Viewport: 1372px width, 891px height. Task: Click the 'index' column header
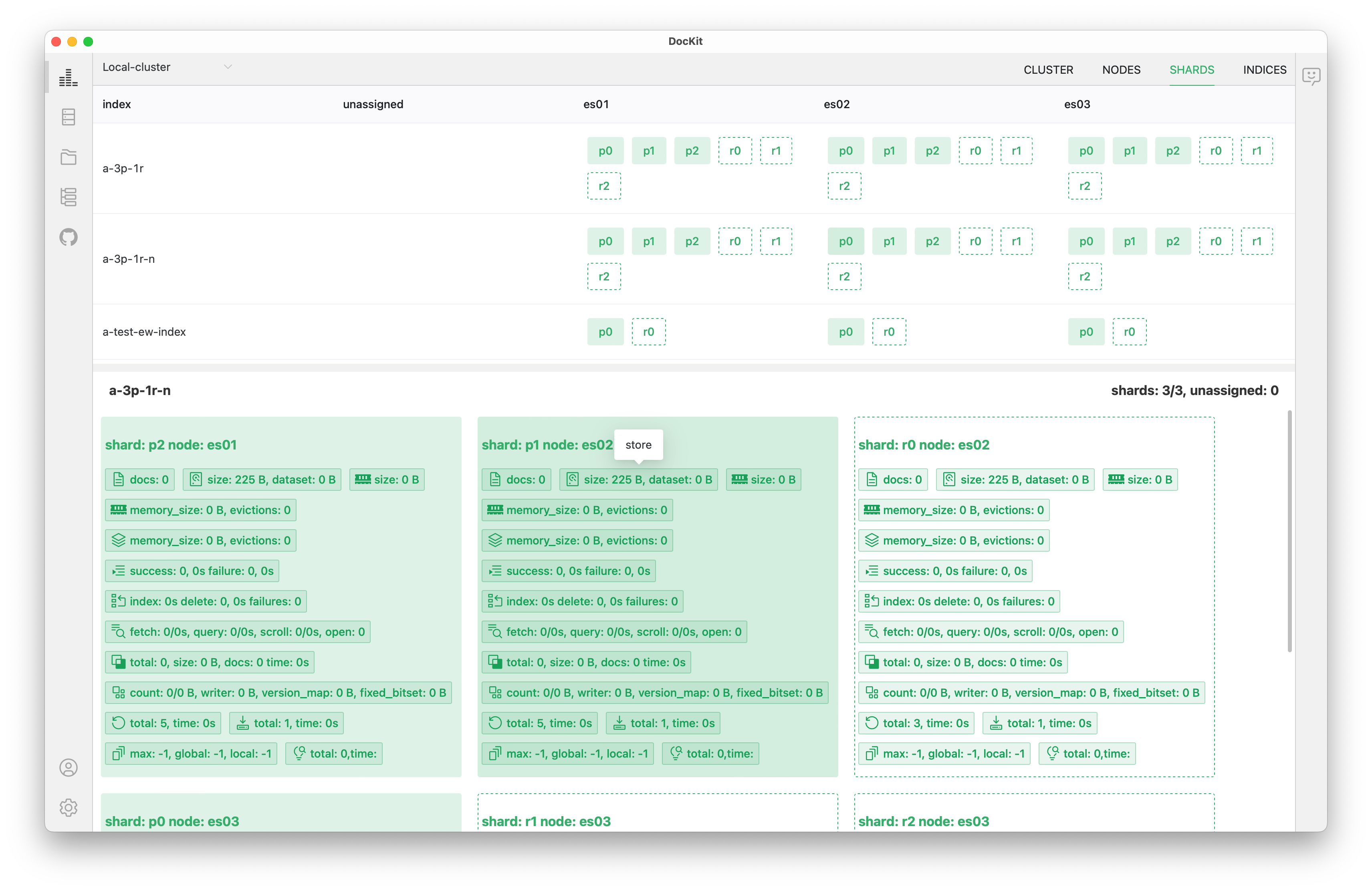117,104
